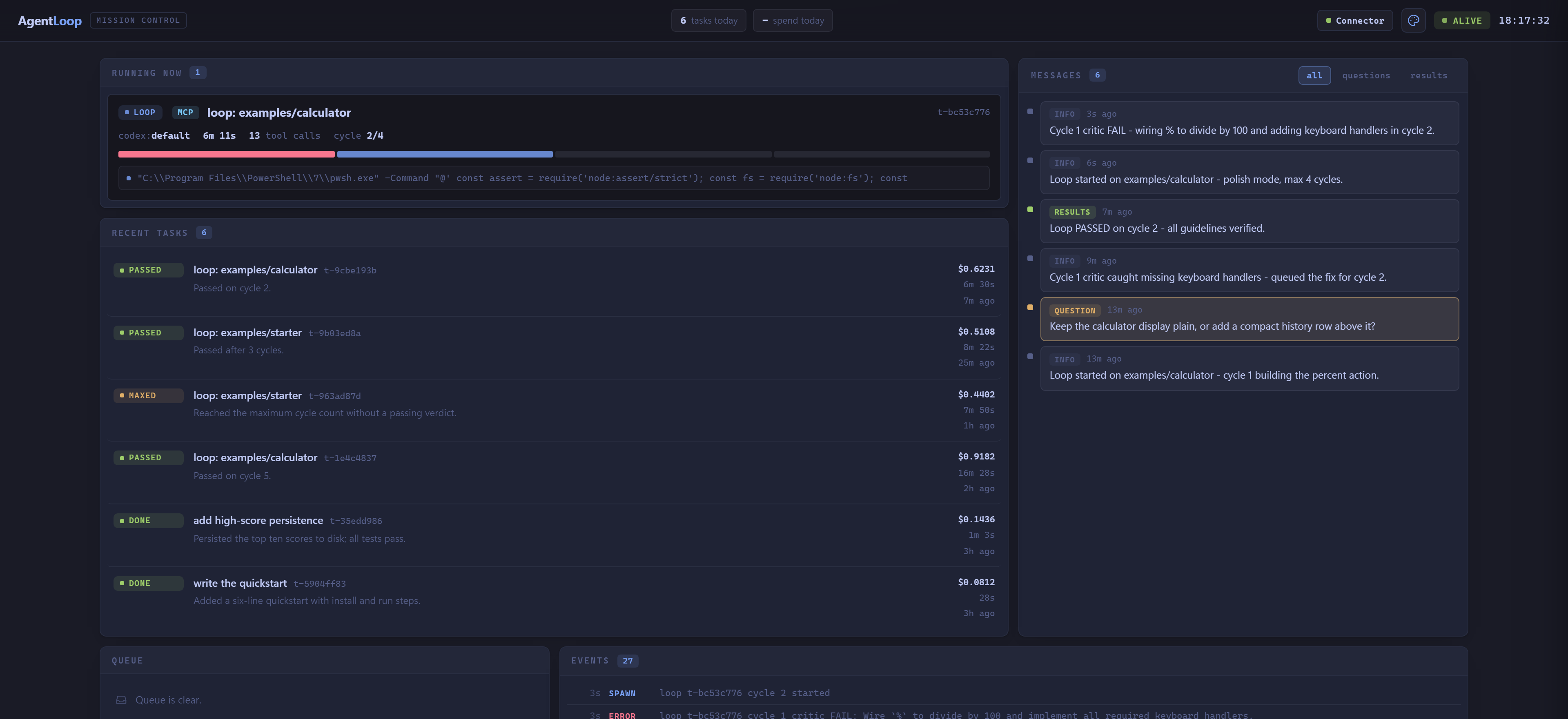
Task: Click the third empty cycle progress segment
Action: (x=663, y=155)
